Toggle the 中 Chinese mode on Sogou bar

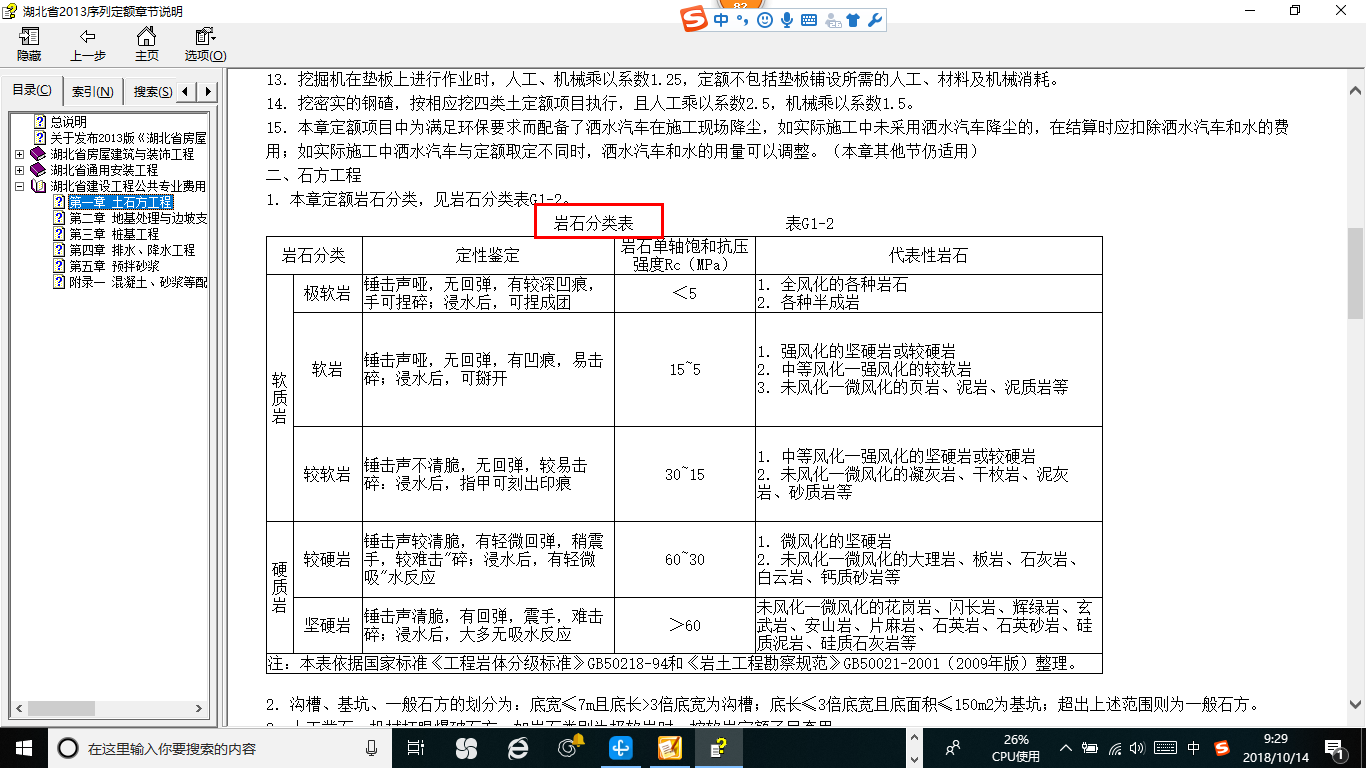tap(721, 20)
